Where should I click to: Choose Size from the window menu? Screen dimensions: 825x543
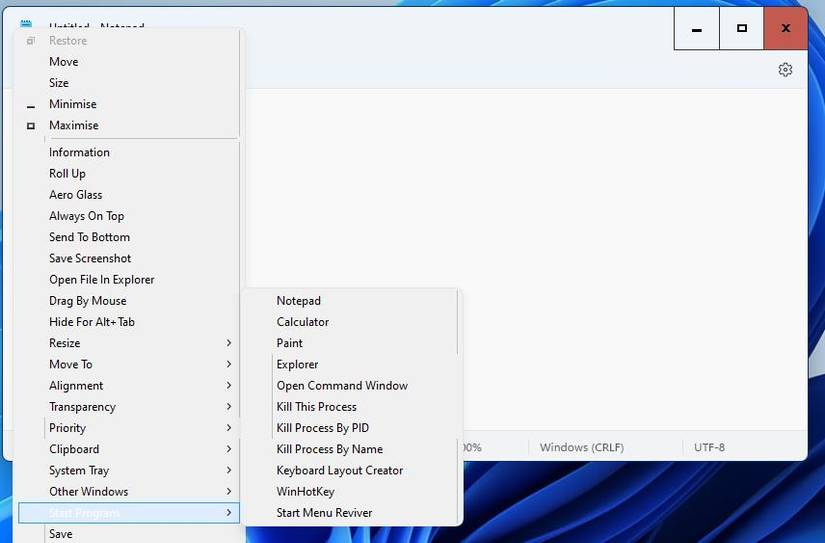pyautogui.click(x=128, y=83)
